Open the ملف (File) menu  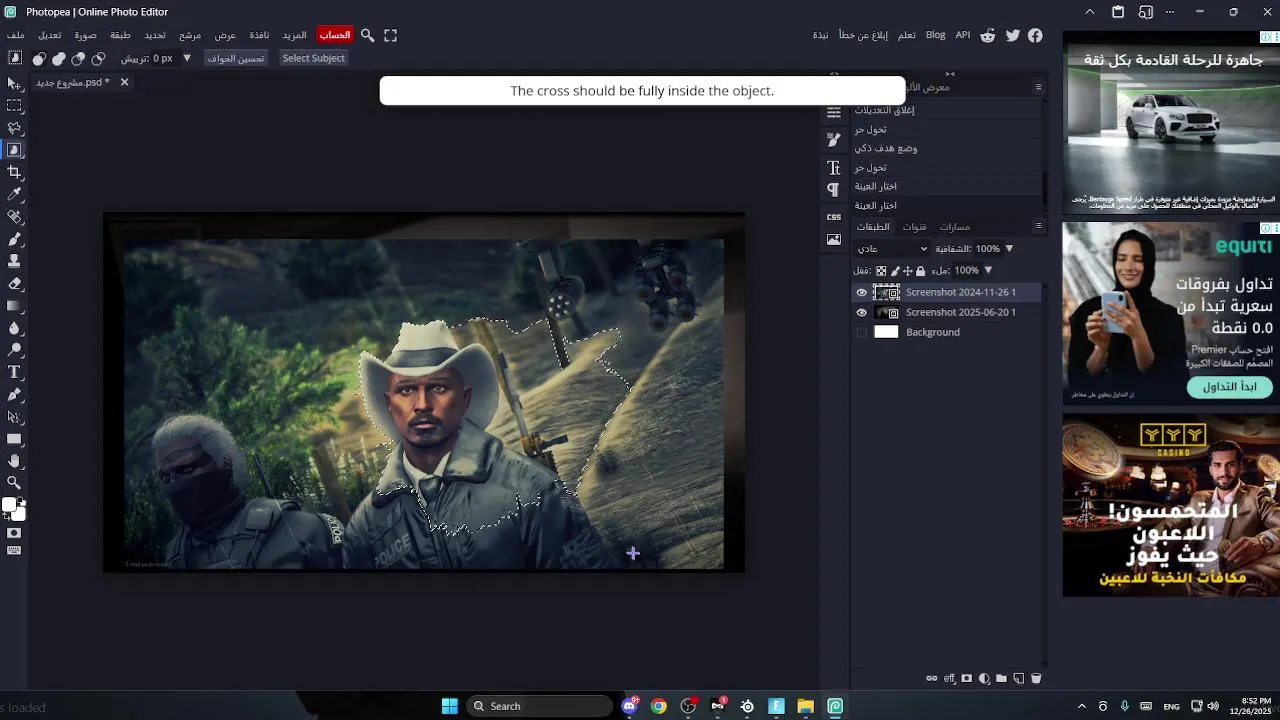pyautogui.click(x=16, y=35)
